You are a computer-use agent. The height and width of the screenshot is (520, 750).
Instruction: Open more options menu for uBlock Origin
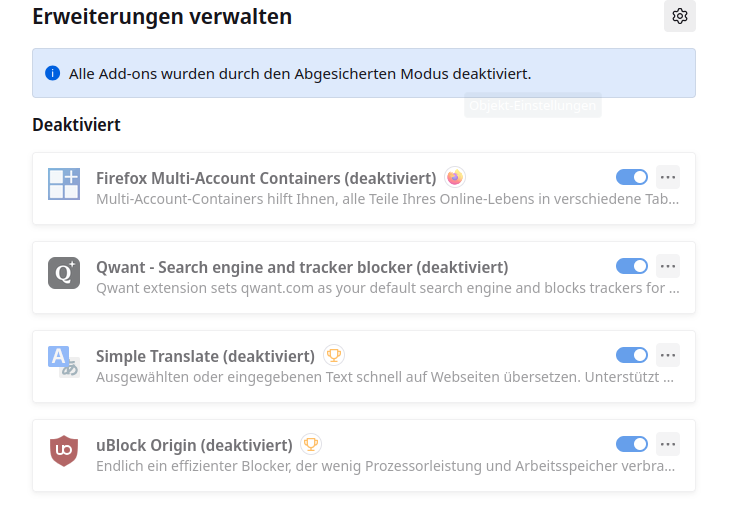pyautogui.click(x=668, y=444)
